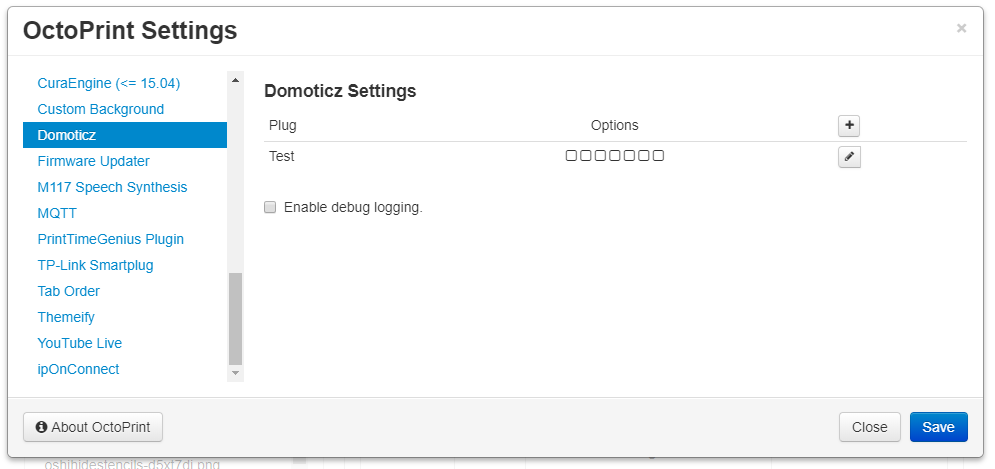Screen dimensions: 995x469
Task: Save the OctoPrint settings
Action: (x=939, y=427)
